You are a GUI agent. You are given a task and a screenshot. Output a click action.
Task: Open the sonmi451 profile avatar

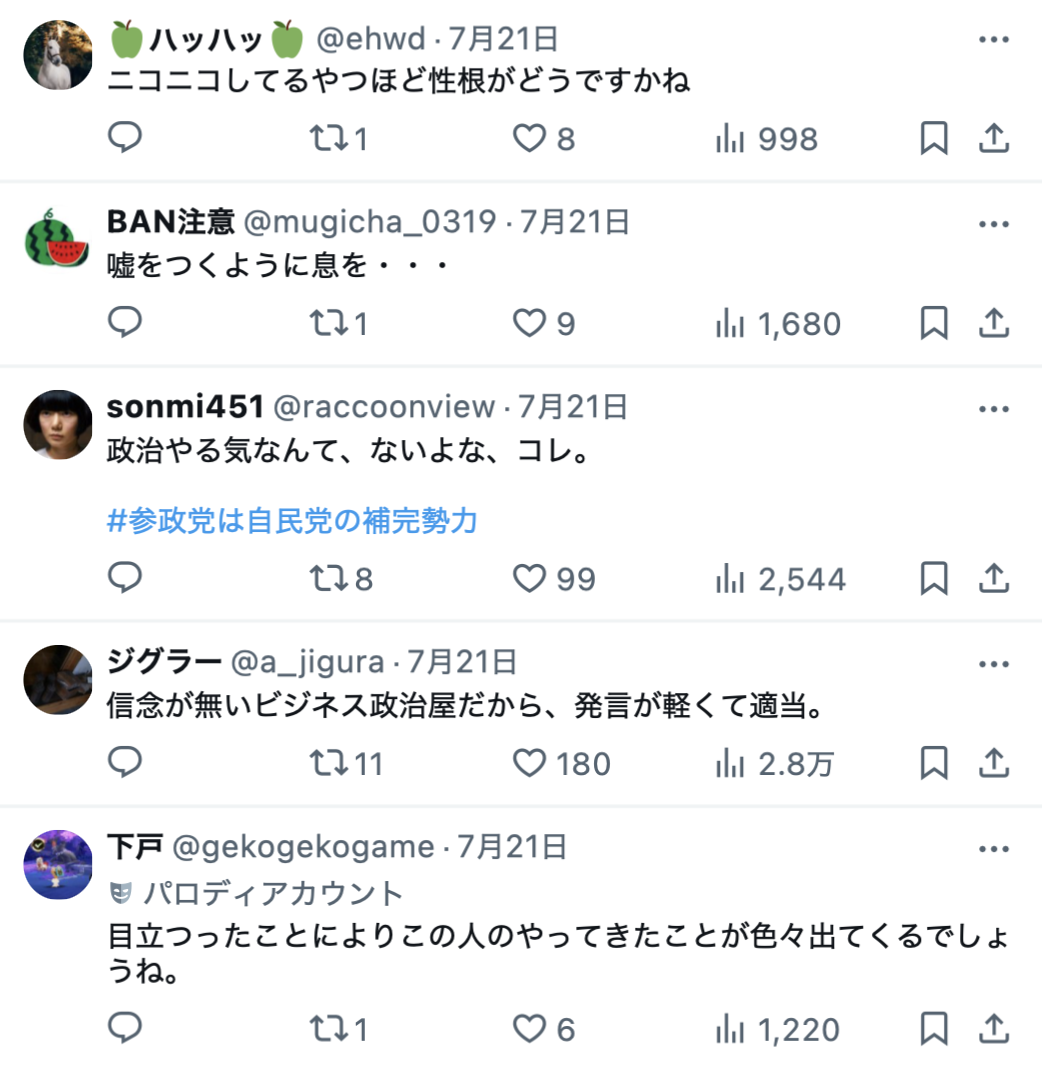pos(58,424)
